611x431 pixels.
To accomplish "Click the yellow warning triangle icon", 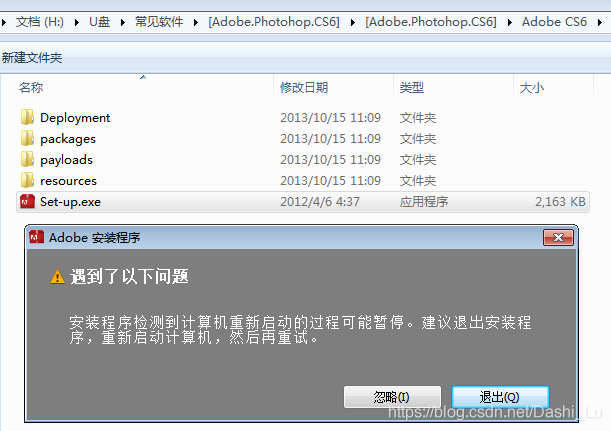I will [57, 277].
